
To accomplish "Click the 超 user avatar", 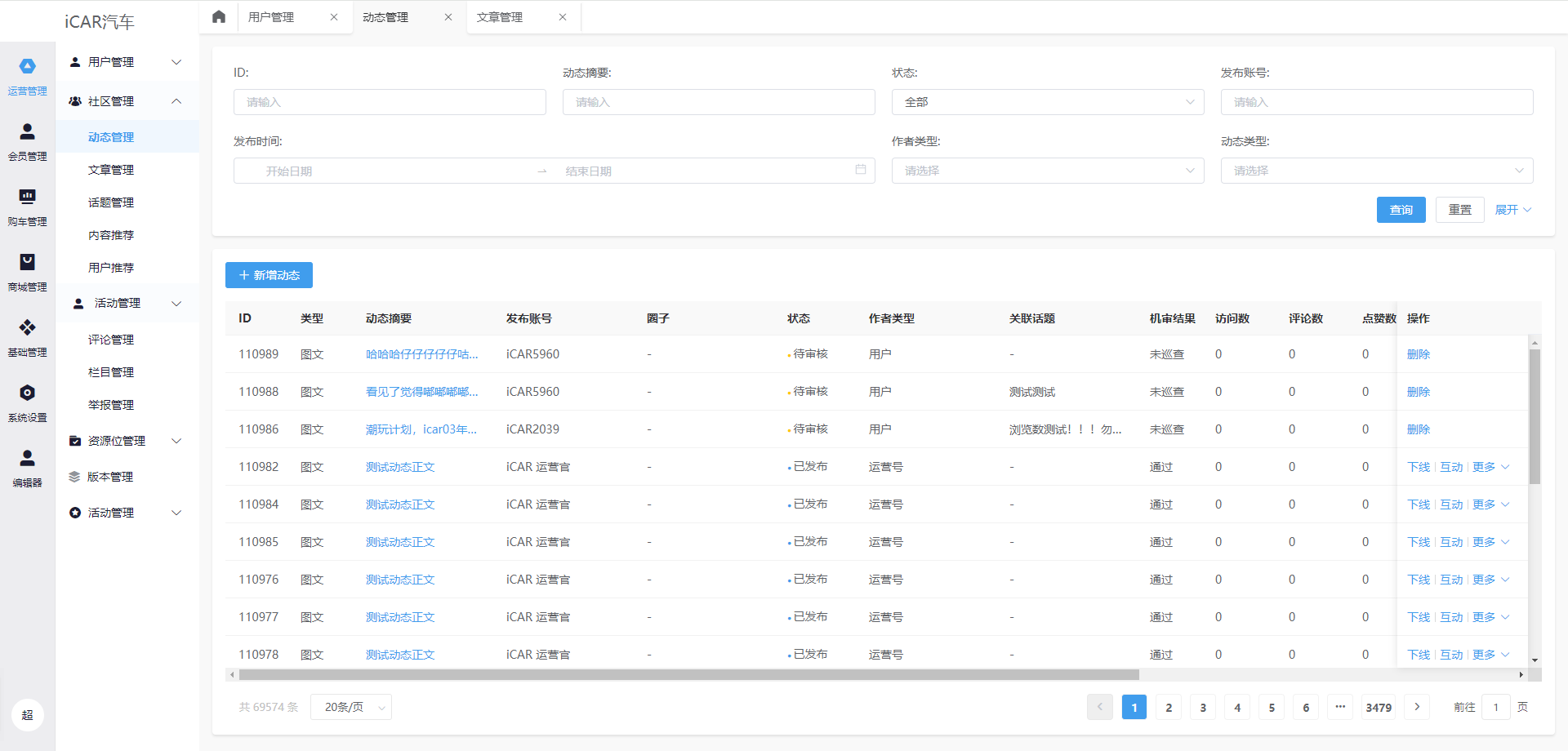I will [27, 715].
